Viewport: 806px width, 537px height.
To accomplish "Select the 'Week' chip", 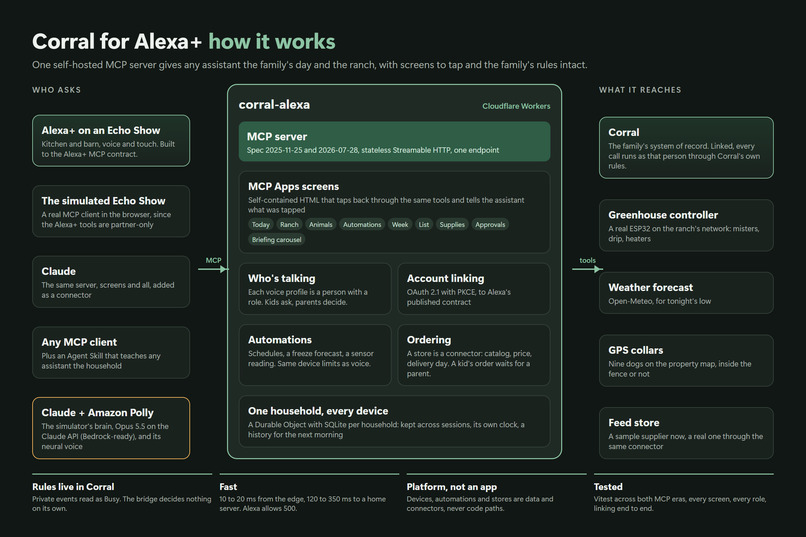I will point(399,225).
